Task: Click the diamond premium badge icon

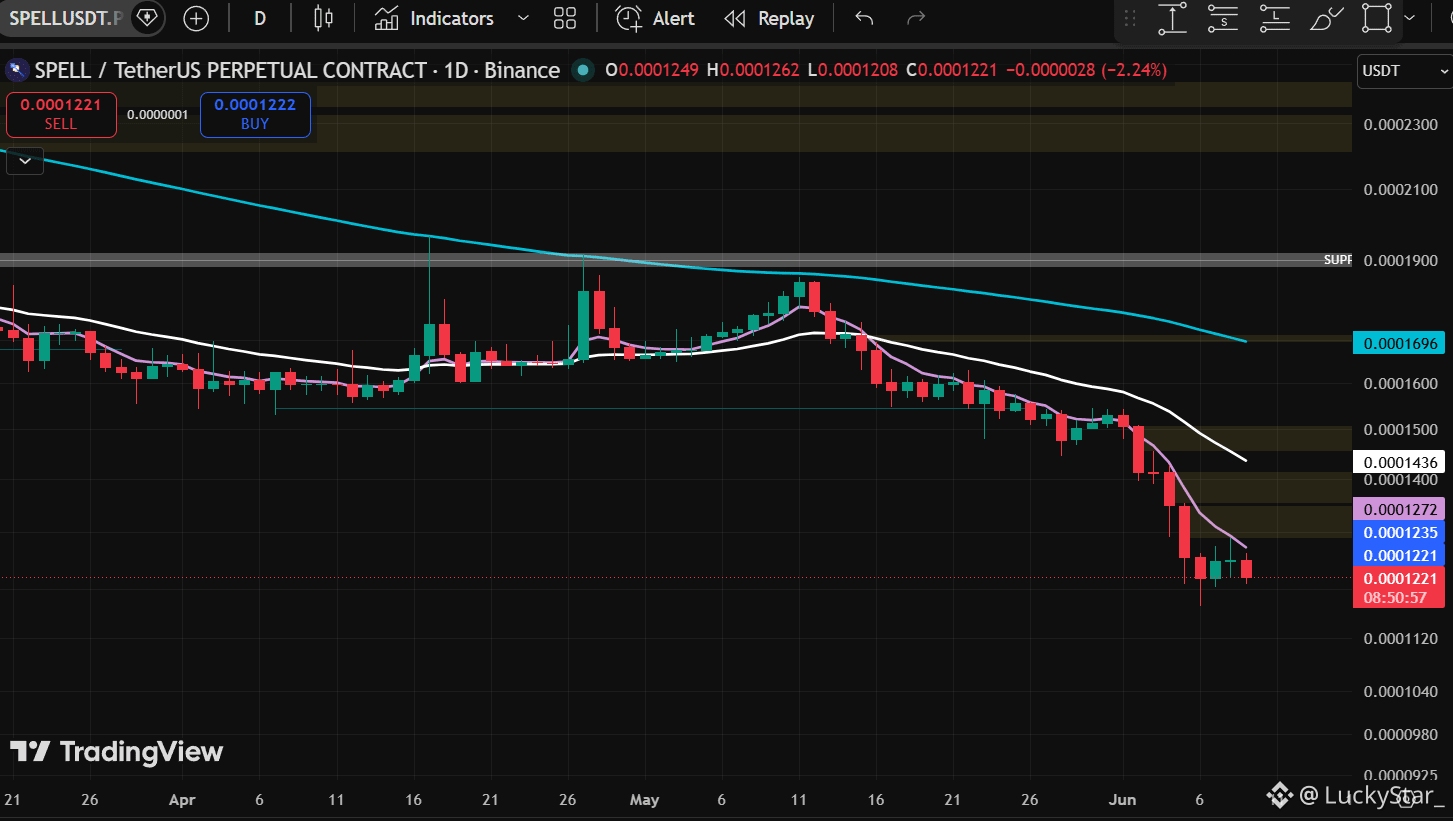Action: tap(147, 18)
